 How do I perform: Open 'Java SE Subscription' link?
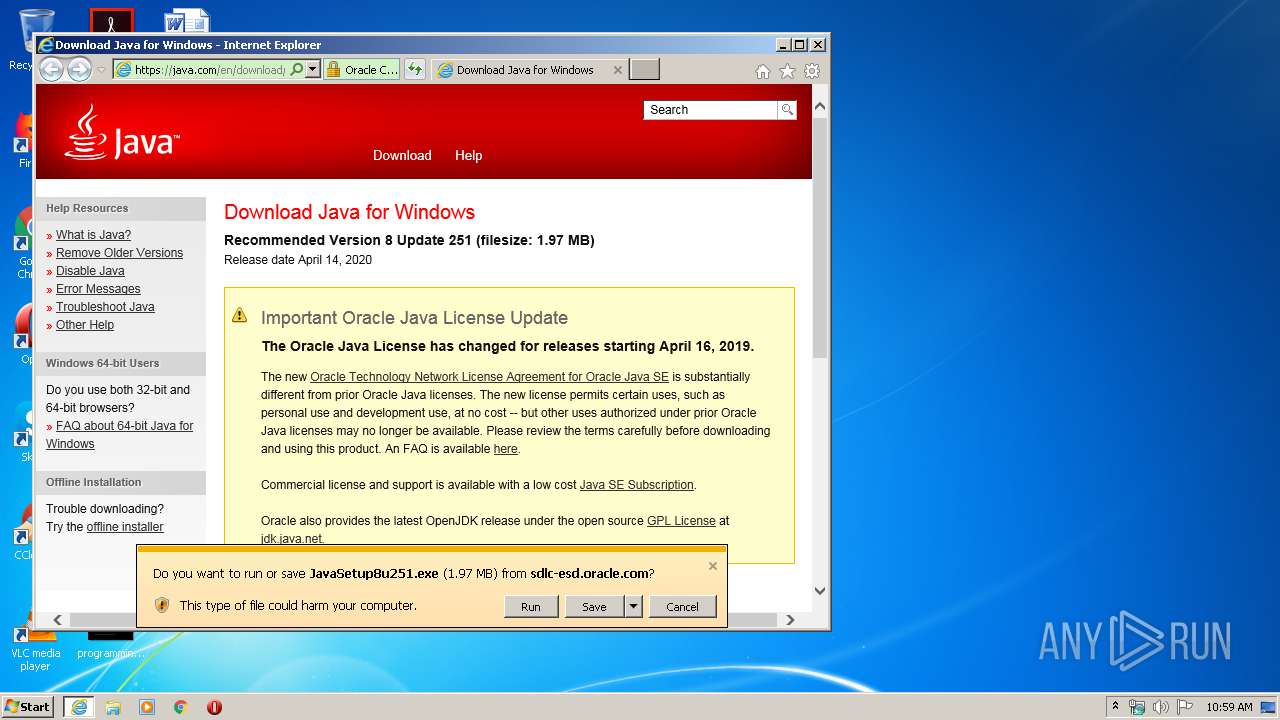pos(636,485)
